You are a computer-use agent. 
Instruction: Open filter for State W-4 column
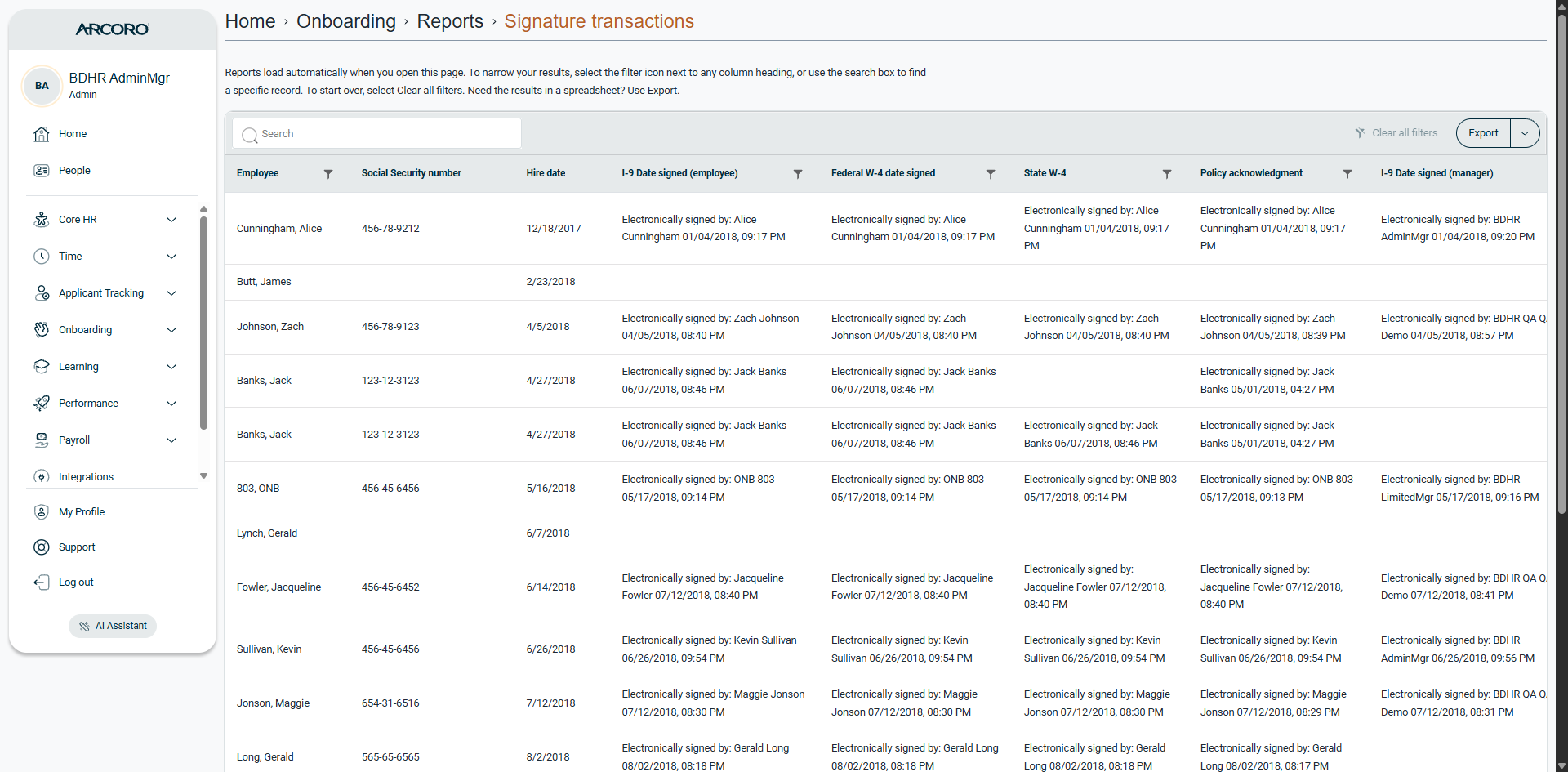point(1167,174)
